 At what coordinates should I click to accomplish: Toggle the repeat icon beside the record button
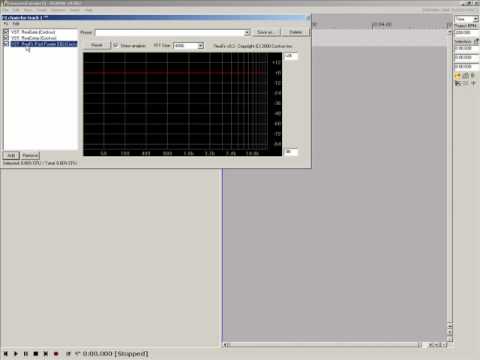coord(68,354)
